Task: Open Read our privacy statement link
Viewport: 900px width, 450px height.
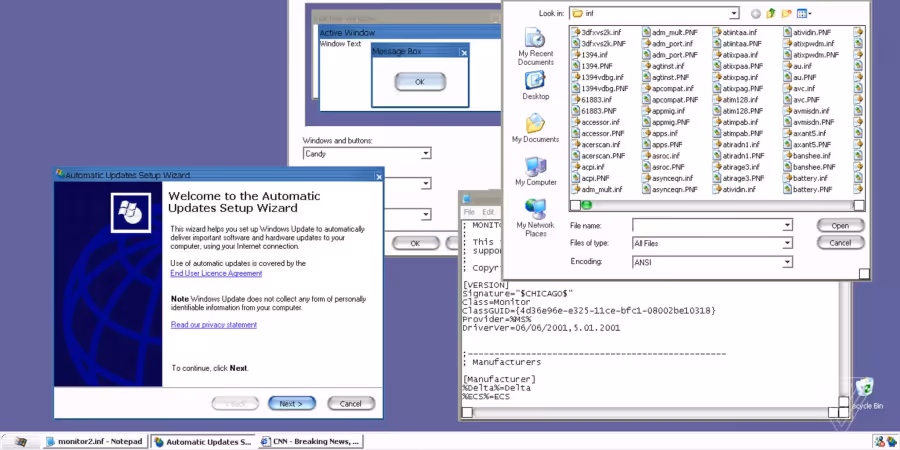Action: (214, 325)
